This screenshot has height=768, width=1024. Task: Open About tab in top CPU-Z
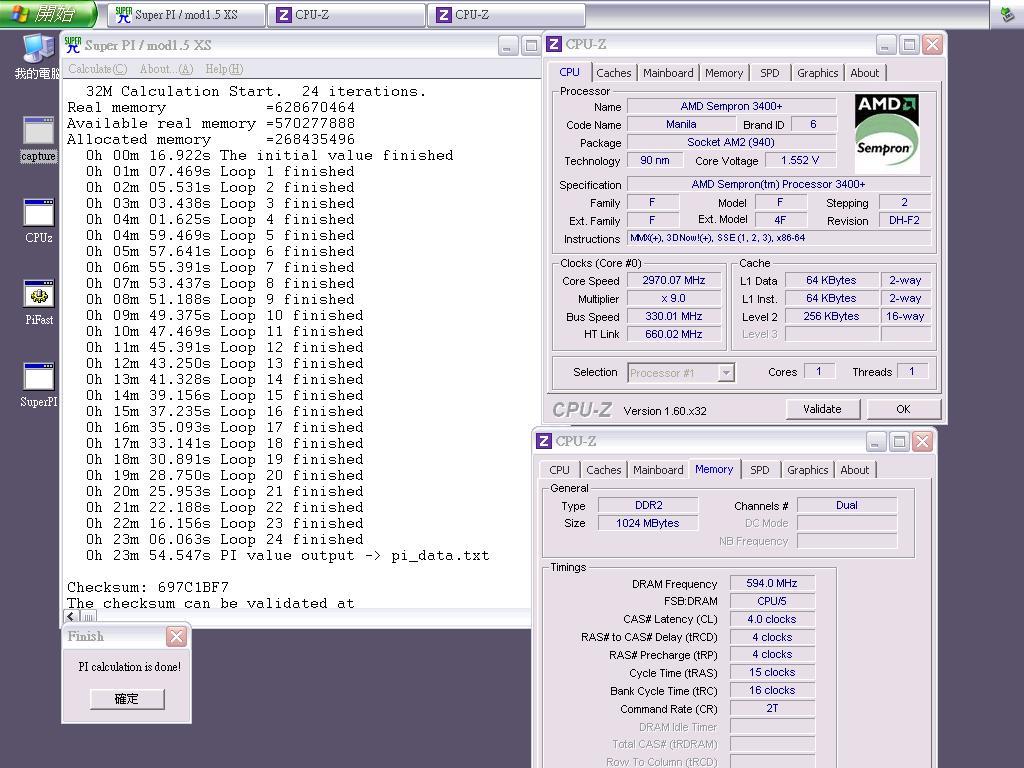[x=864, y=73]
